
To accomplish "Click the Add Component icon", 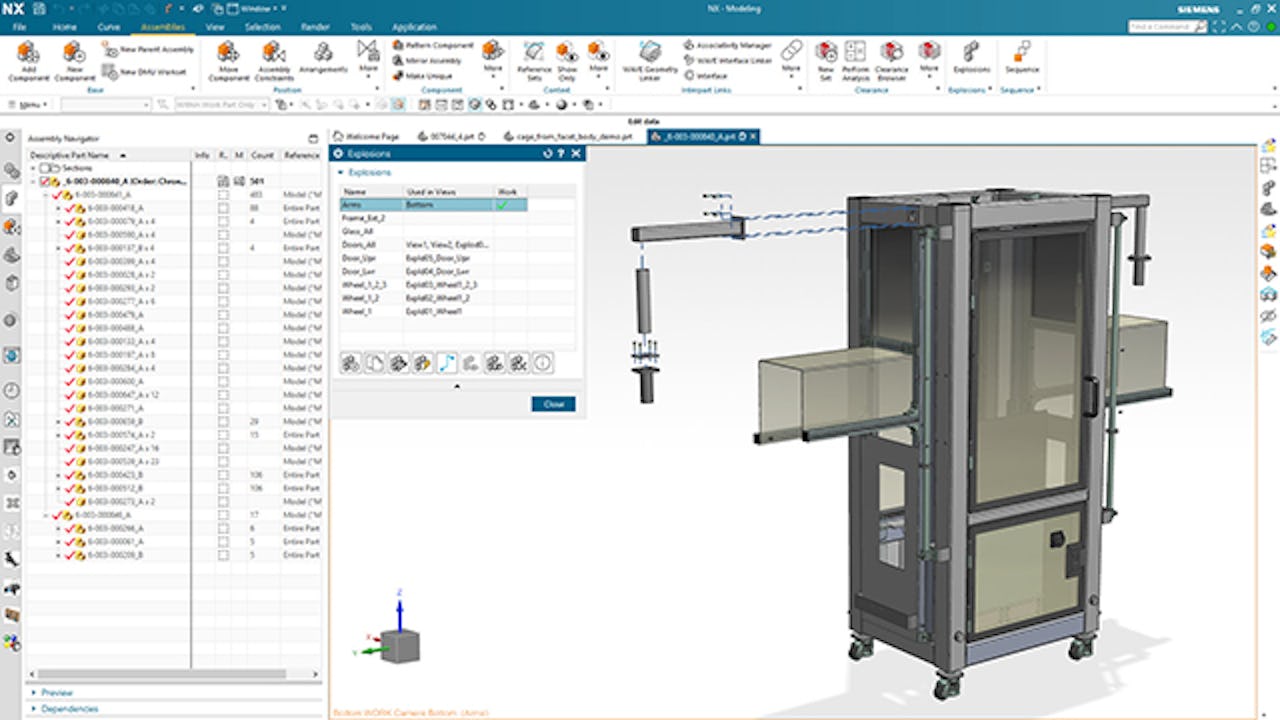I will pyautogui.click(x=28, y=53).
